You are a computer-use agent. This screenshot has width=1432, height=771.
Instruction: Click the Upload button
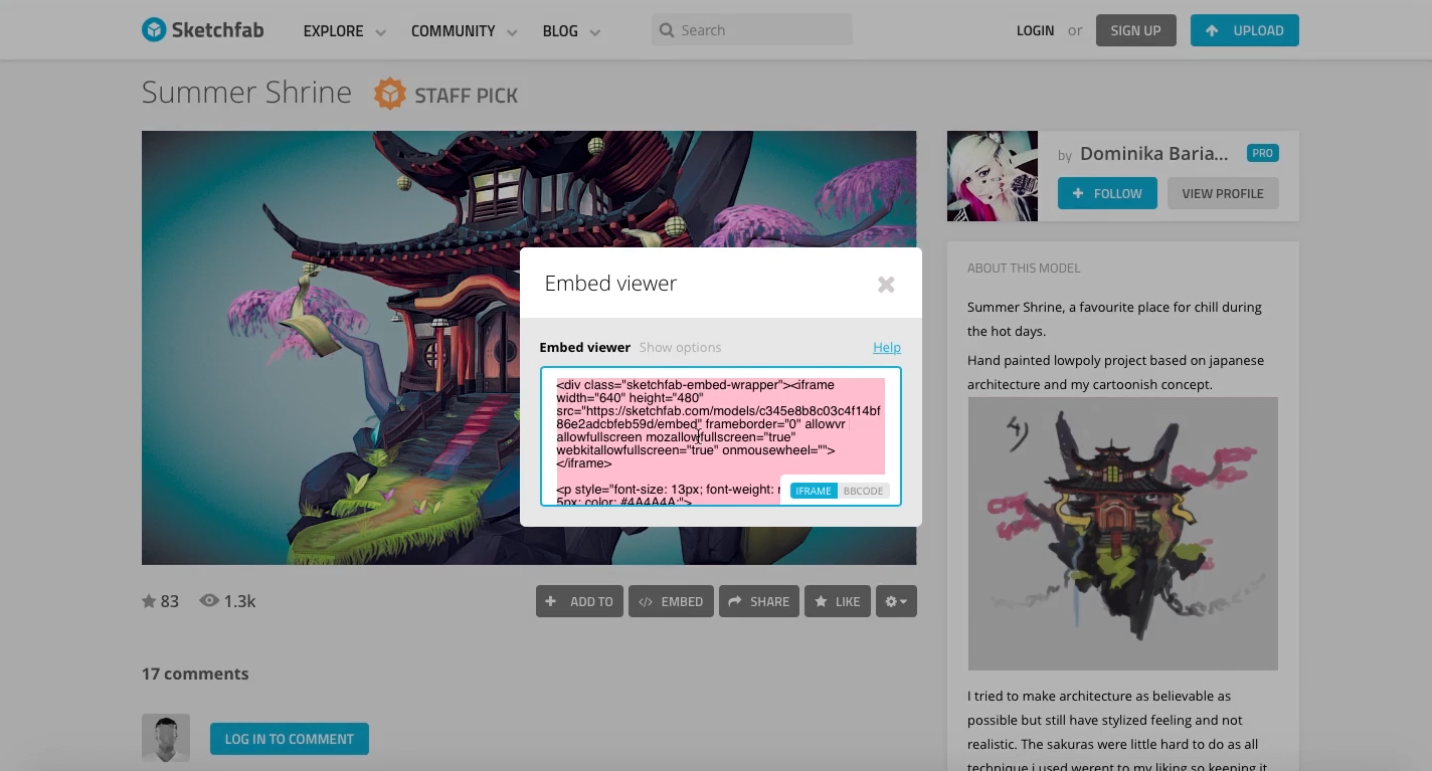pyautogui.click(x=1245, y=30)
